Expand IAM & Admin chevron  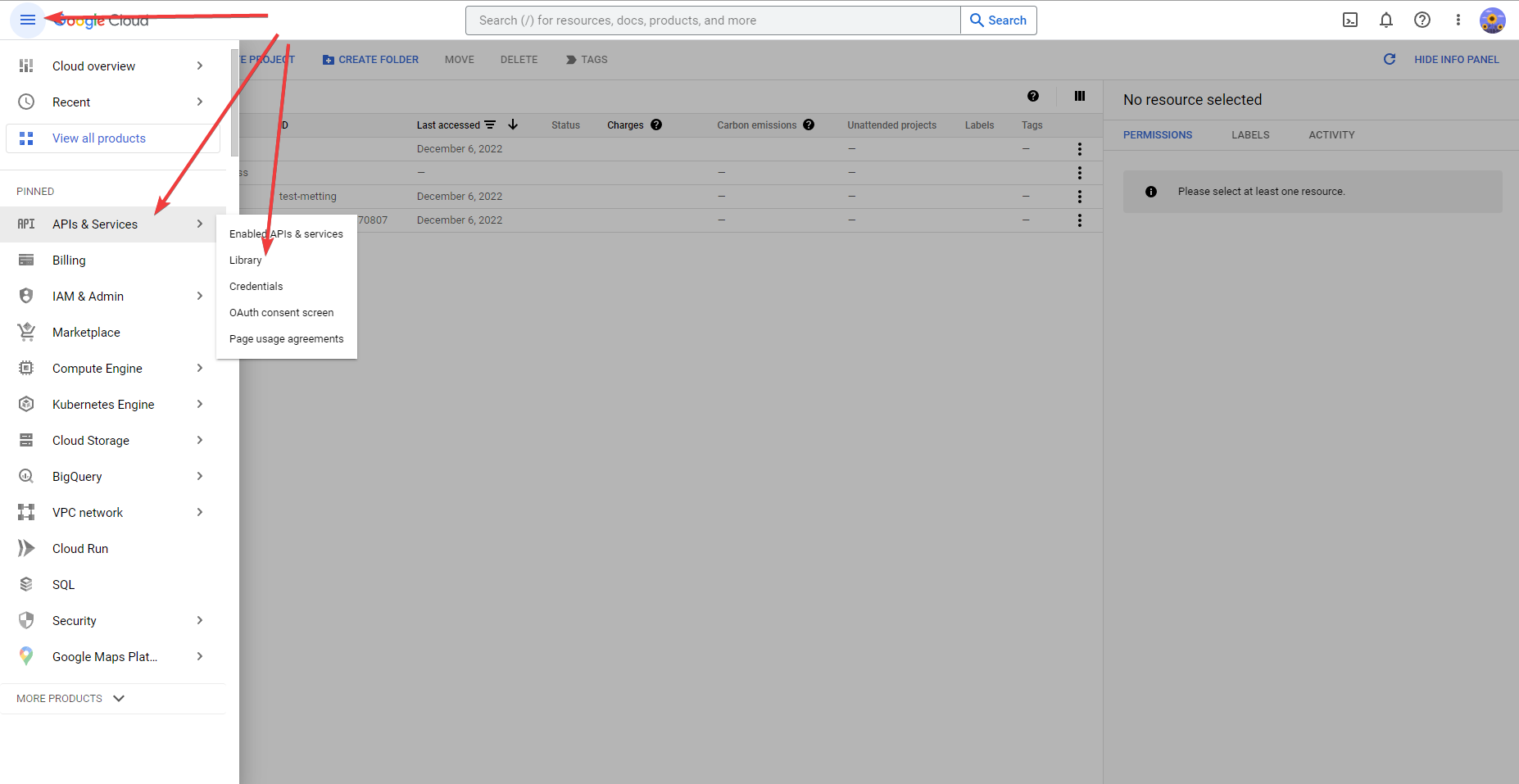pyautogui.click(x=200, y=296)
